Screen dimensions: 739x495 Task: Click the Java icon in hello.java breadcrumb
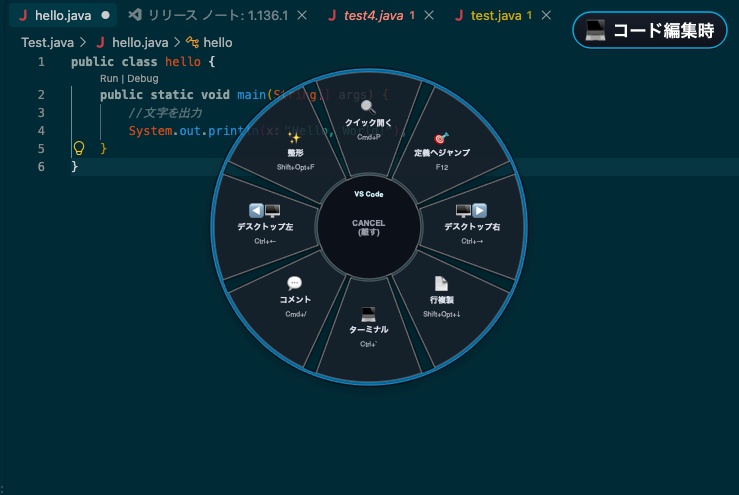pos(100,42)
